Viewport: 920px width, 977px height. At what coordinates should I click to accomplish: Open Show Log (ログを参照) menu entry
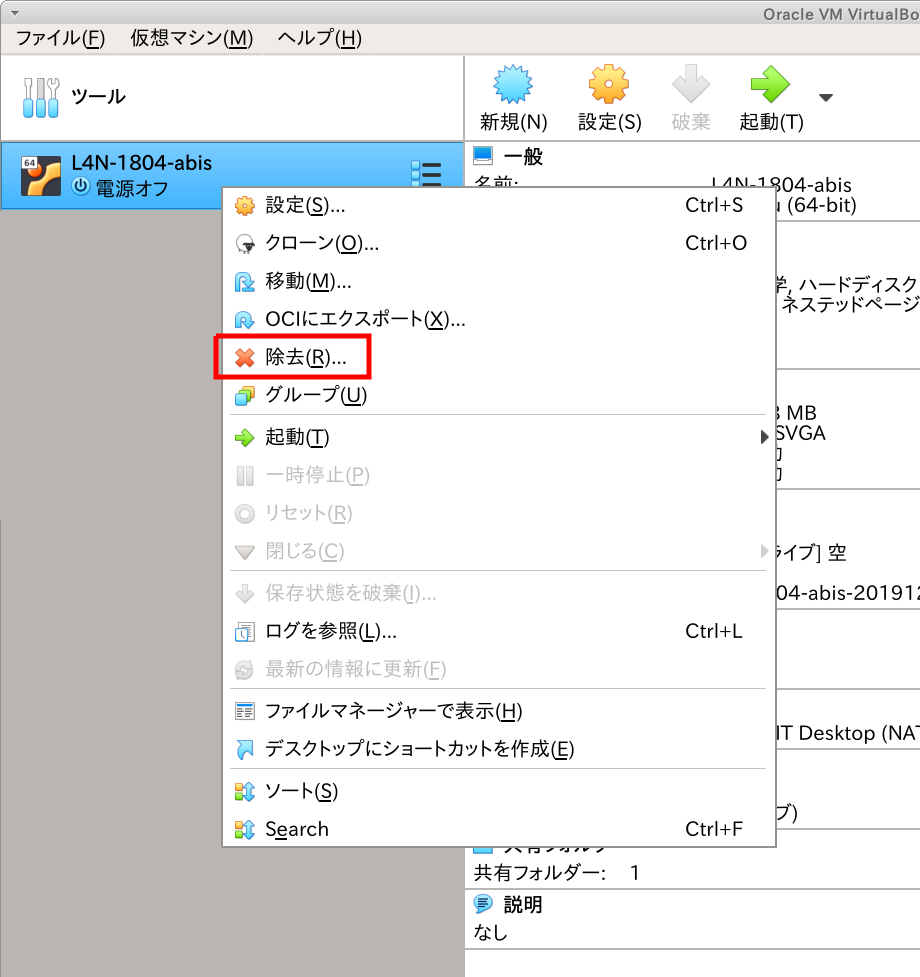[x=330, y=632]
